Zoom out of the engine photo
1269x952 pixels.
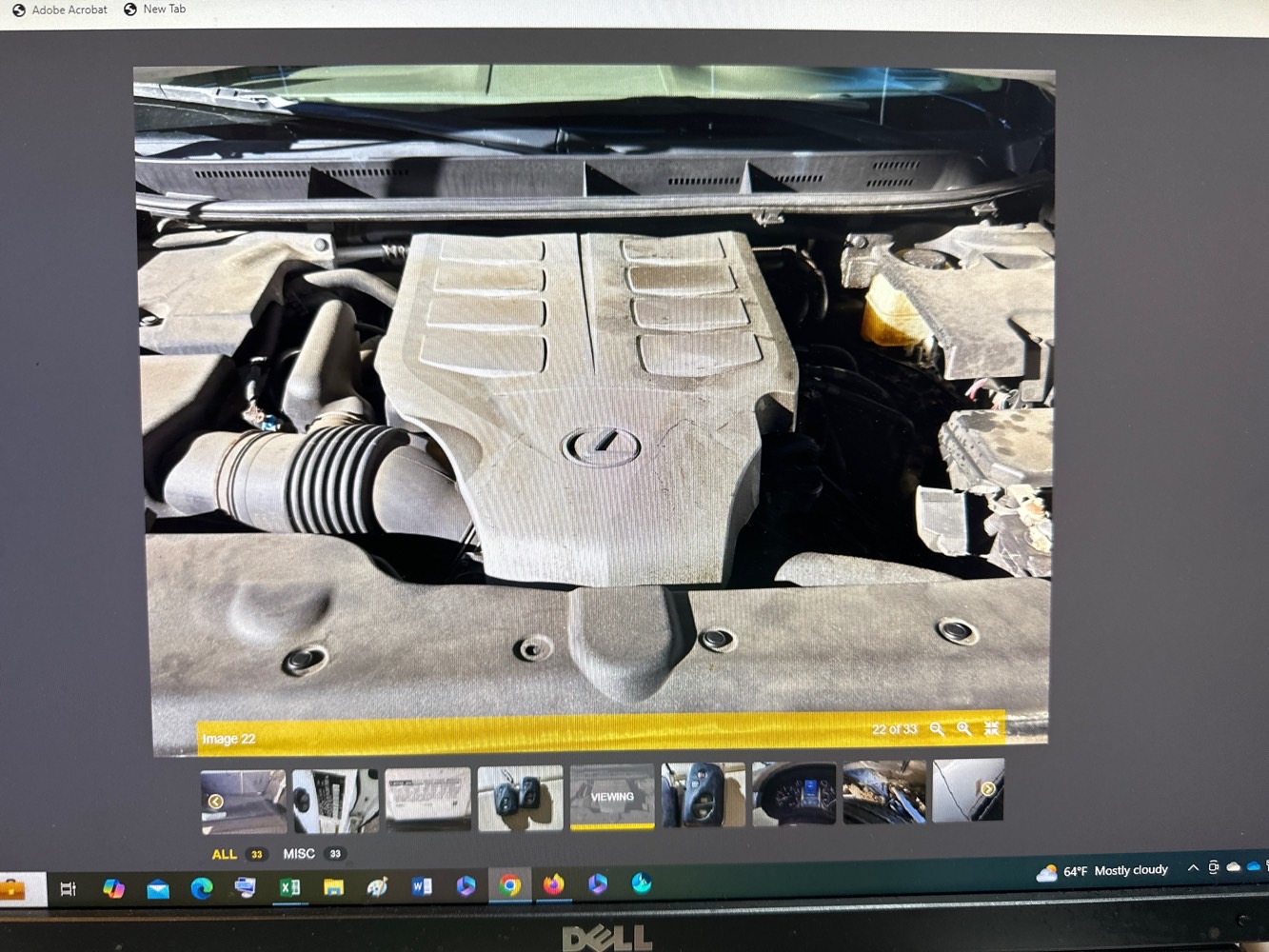pos(937,728)
